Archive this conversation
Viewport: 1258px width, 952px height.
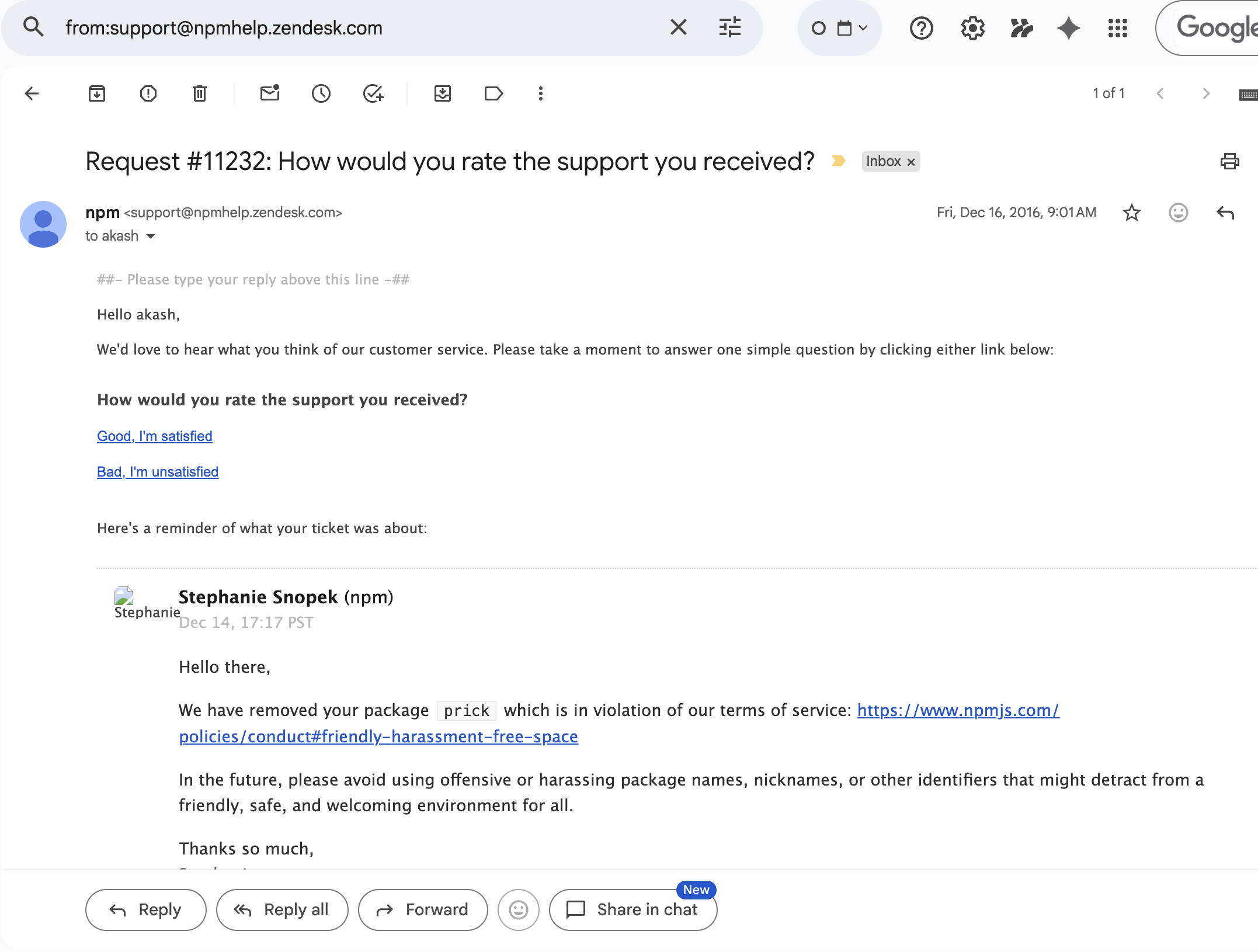click(x=97, y=93)
